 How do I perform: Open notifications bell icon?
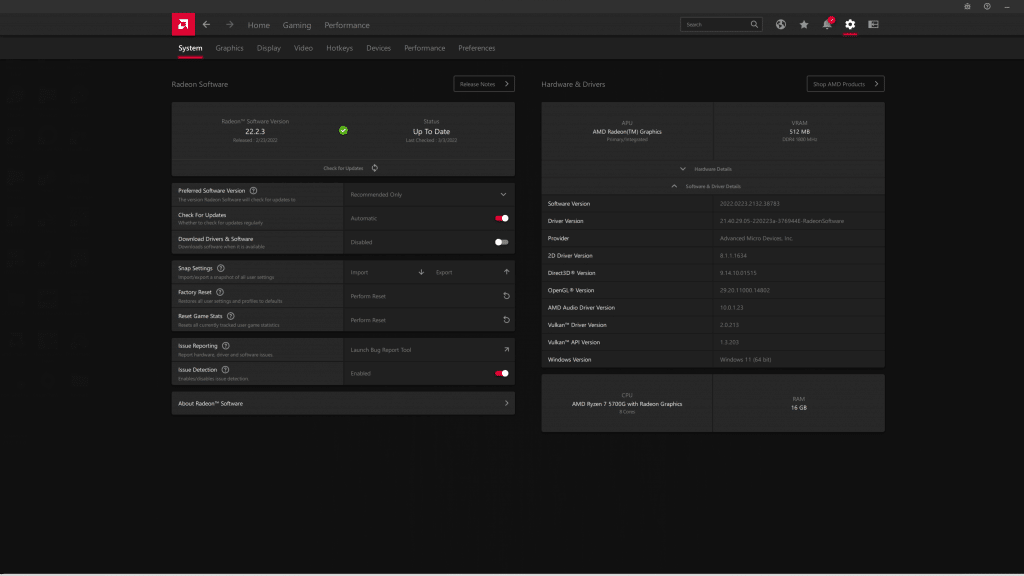pyautogui.click(x=827, y=24)
